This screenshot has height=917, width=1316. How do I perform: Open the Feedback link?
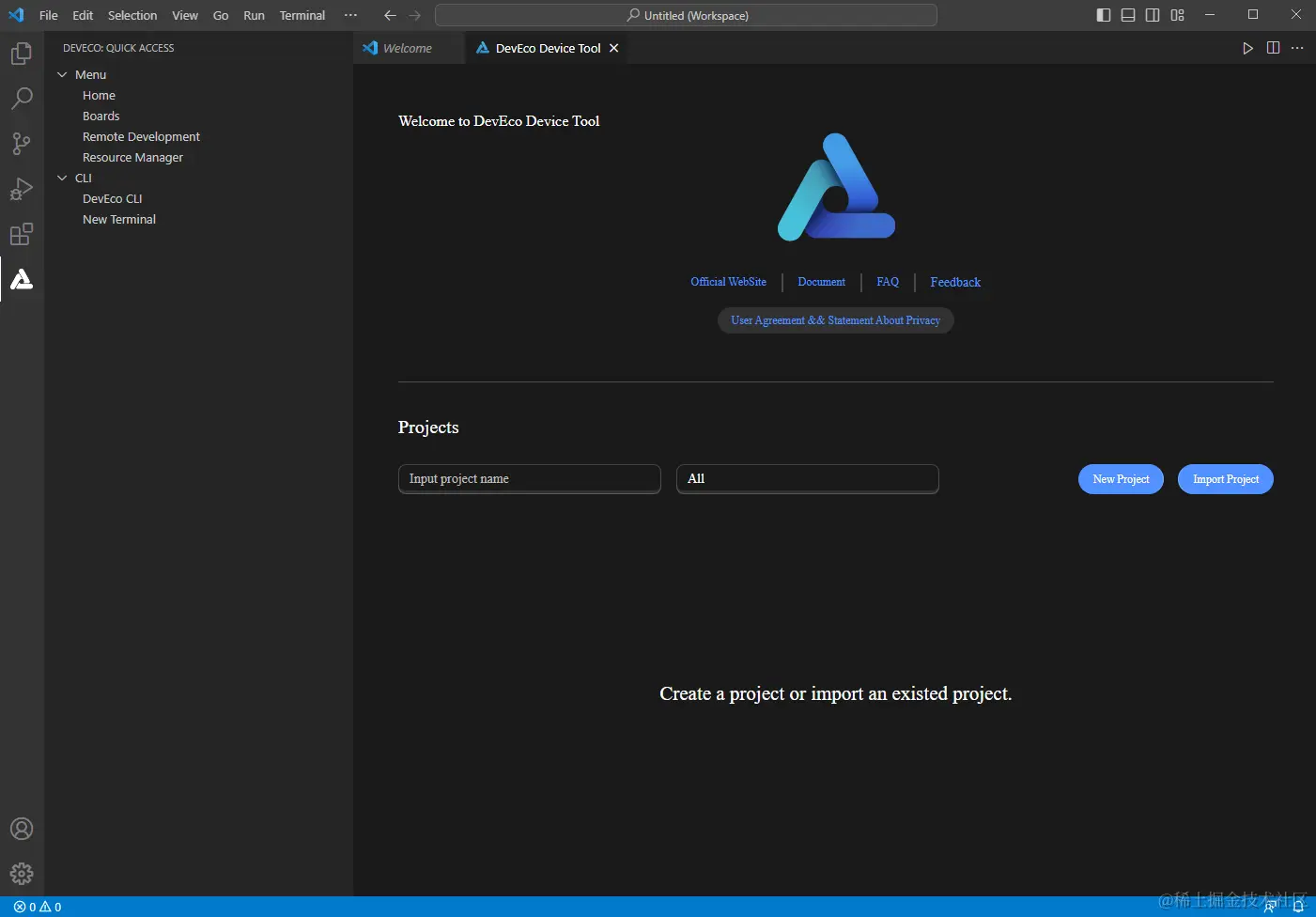[x=955, y=282]
